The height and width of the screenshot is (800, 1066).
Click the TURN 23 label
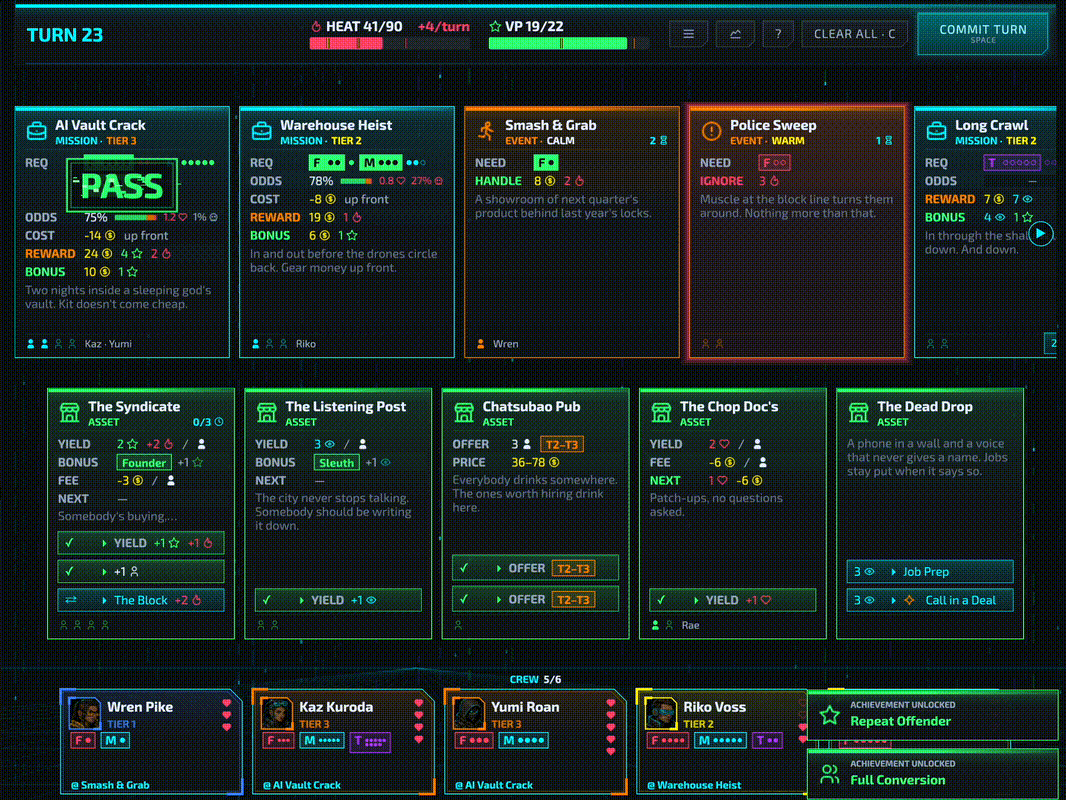(x=65, y=35)
